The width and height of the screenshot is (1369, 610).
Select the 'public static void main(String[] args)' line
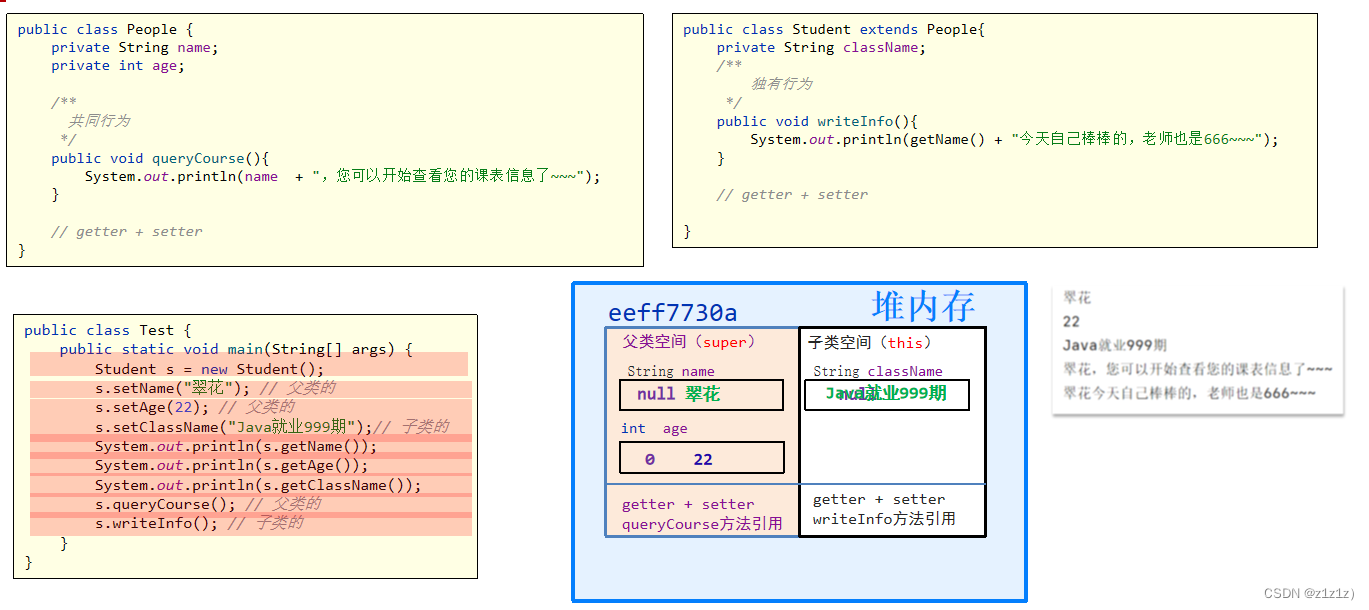click(x=236, y=349)
